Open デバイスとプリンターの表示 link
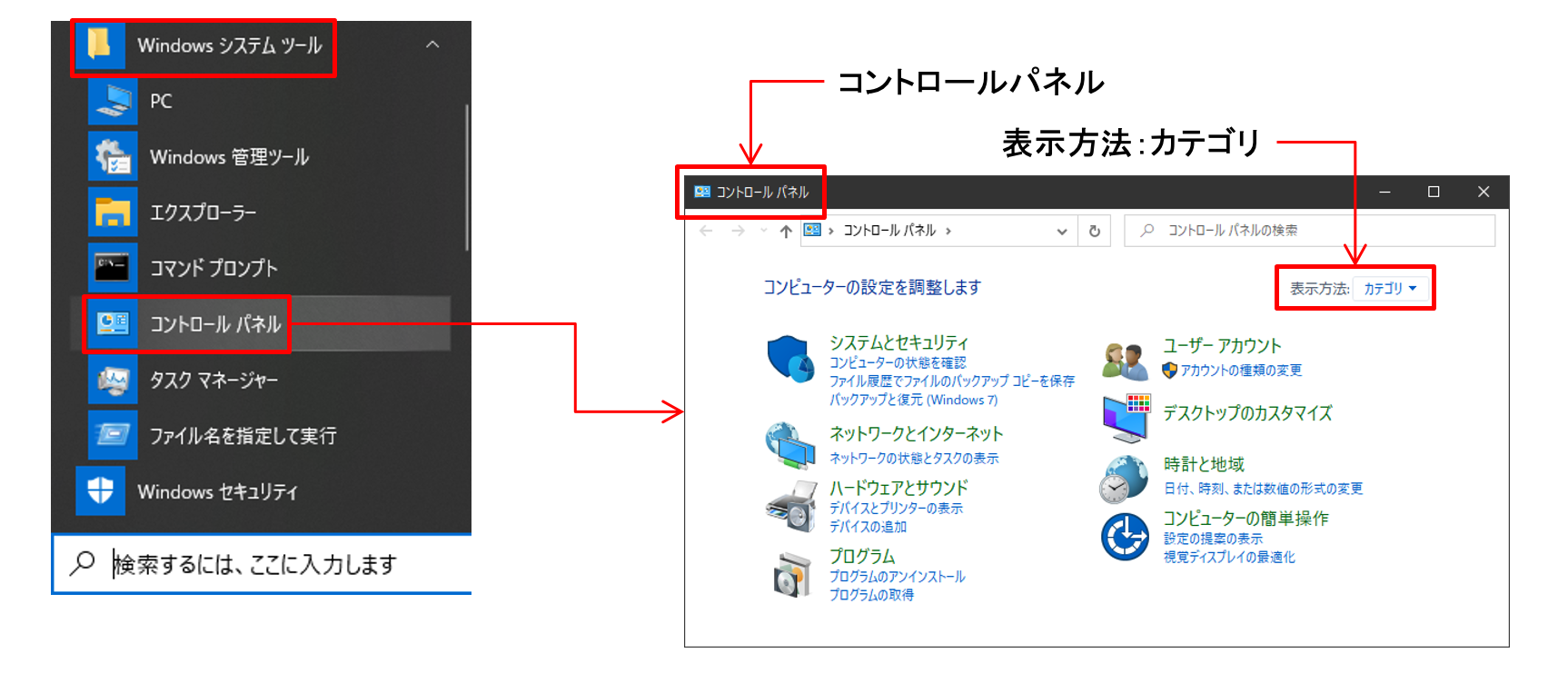Screen dimensions: 1568x683 (896, 509)
